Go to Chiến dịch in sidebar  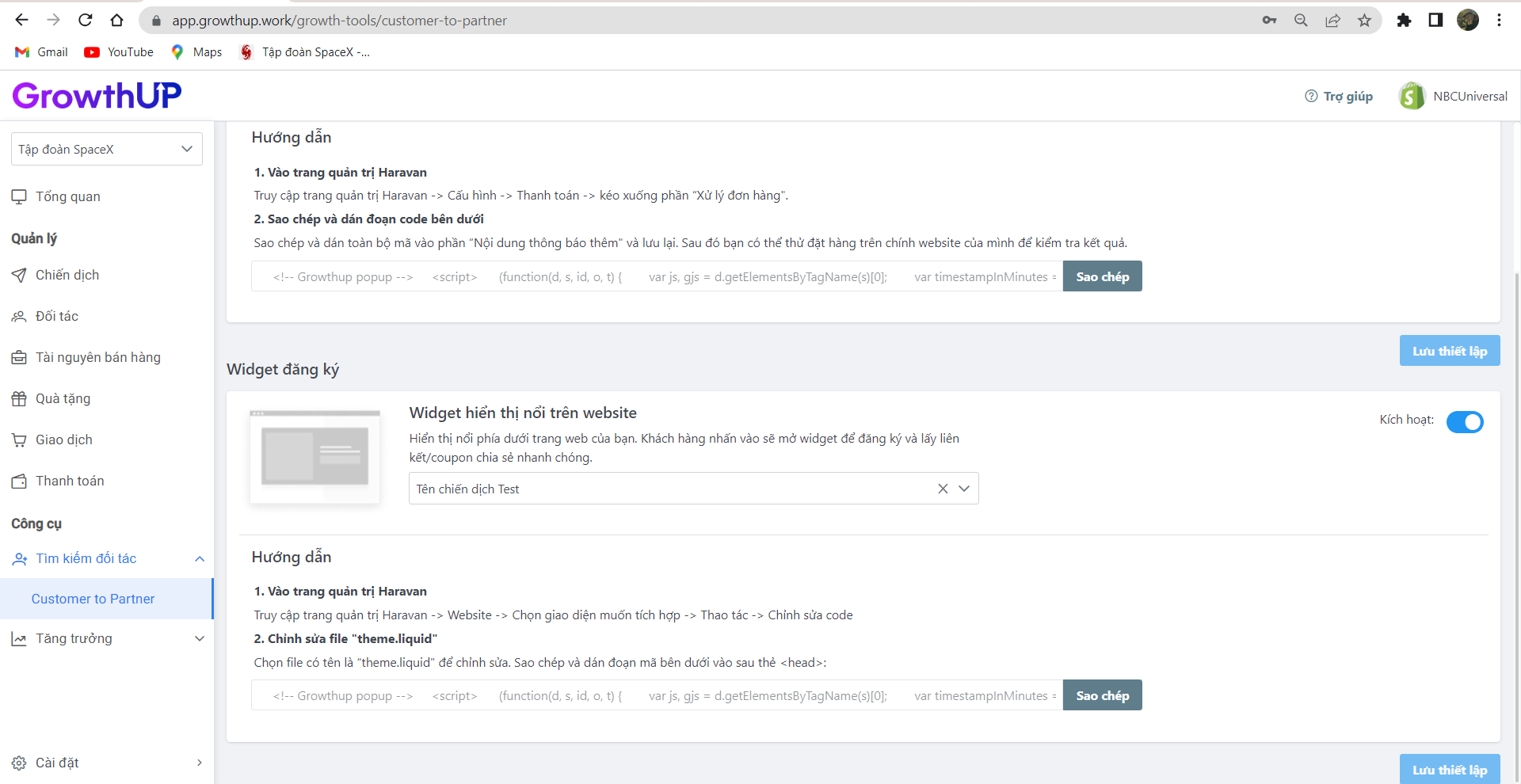pos(67,275)
